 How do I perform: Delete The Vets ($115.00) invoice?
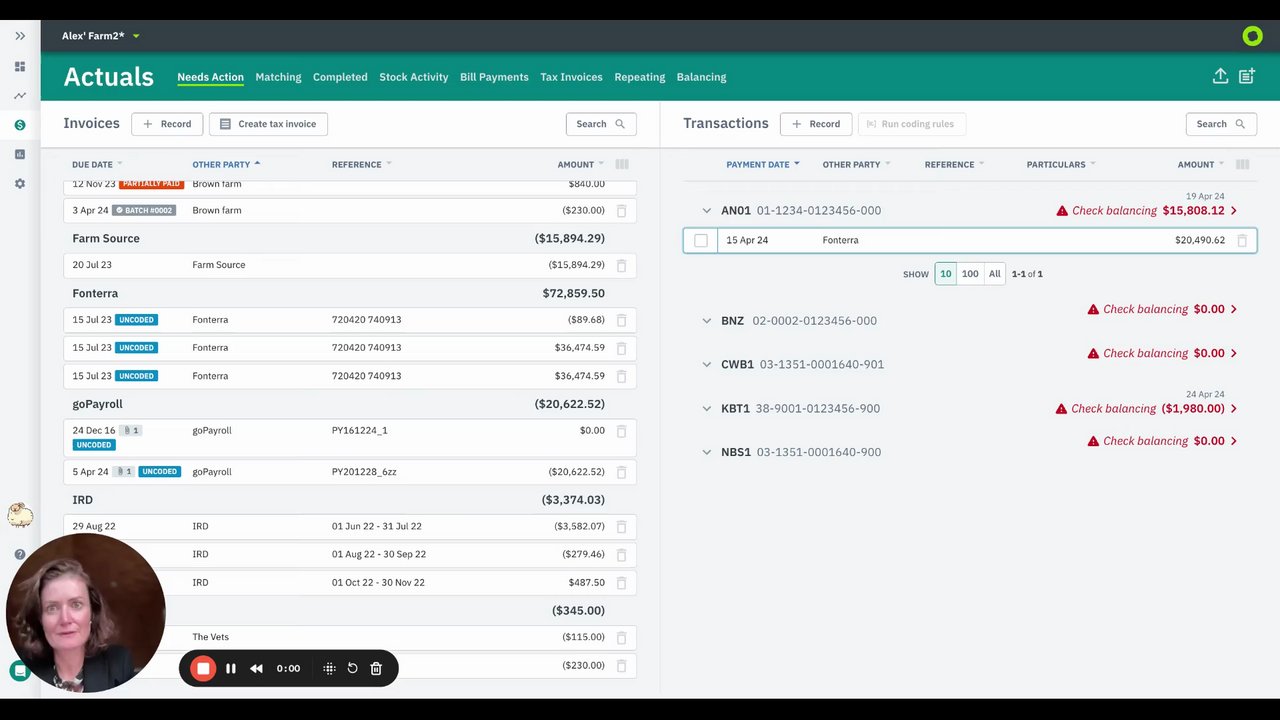coord(621,637)
